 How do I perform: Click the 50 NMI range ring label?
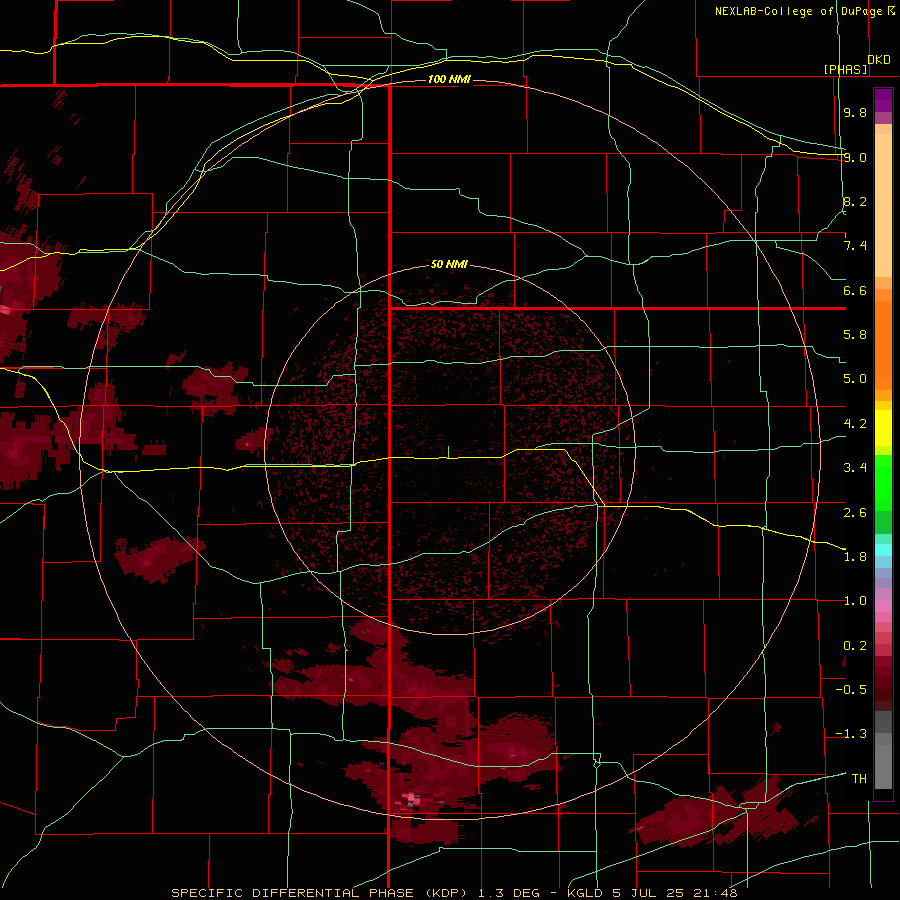[x=449, y=264]
